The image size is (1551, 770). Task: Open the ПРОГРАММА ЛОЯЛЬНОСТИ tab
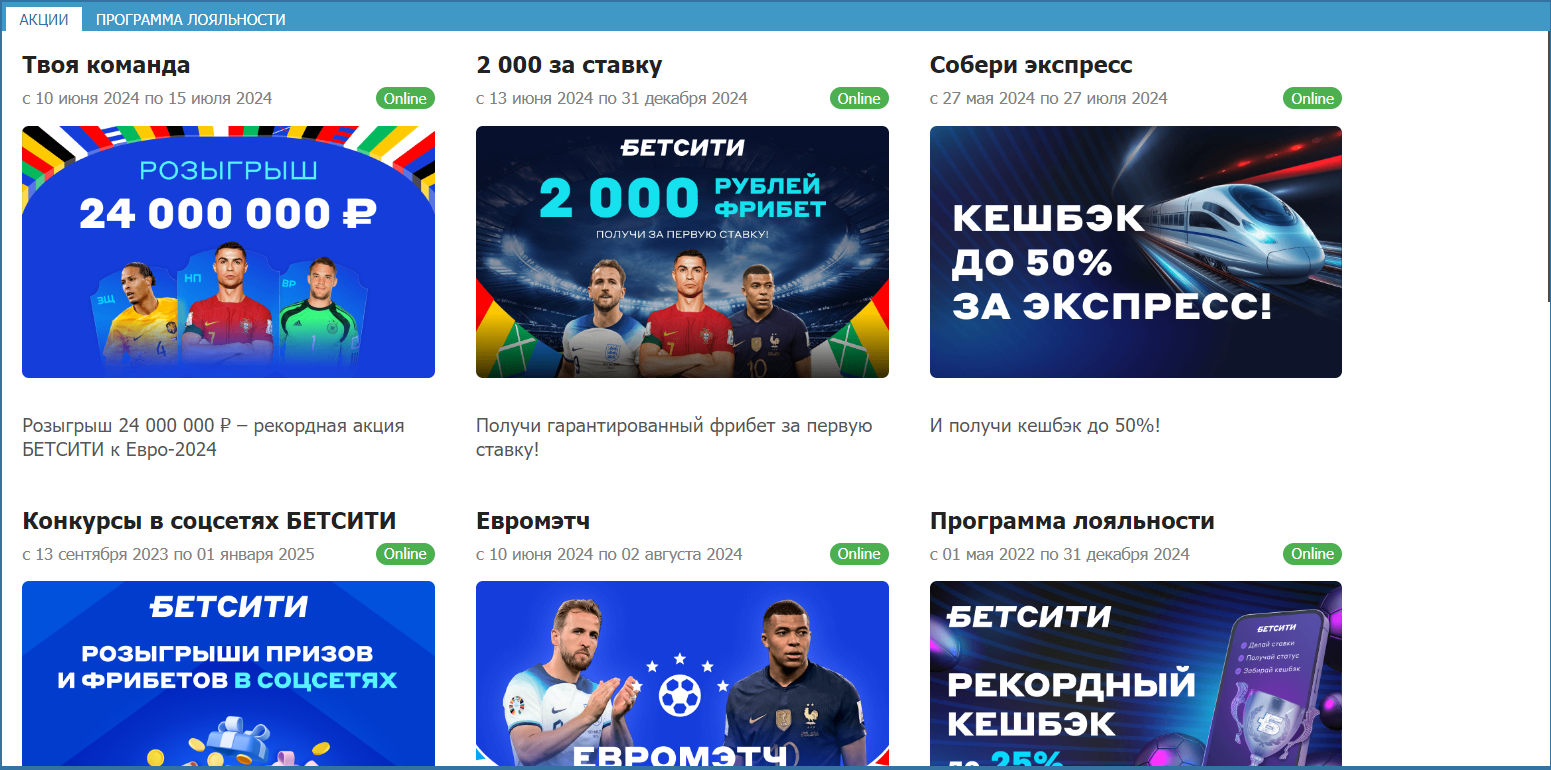pyautogui.click(x=190, y=19)
